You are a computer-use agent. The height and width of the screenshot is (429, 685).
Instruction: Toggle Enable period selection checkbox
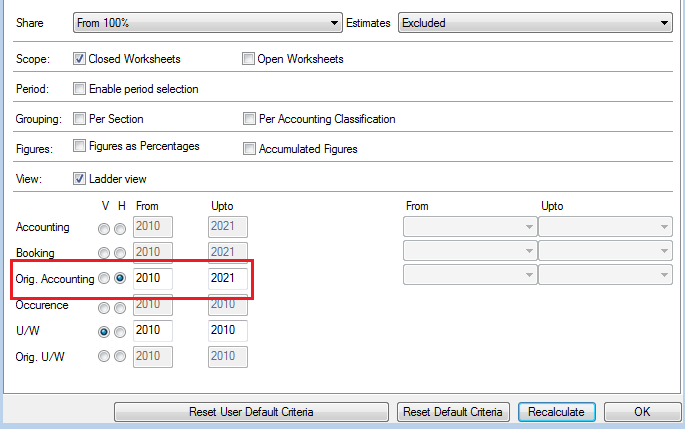(x=80, y=89)
